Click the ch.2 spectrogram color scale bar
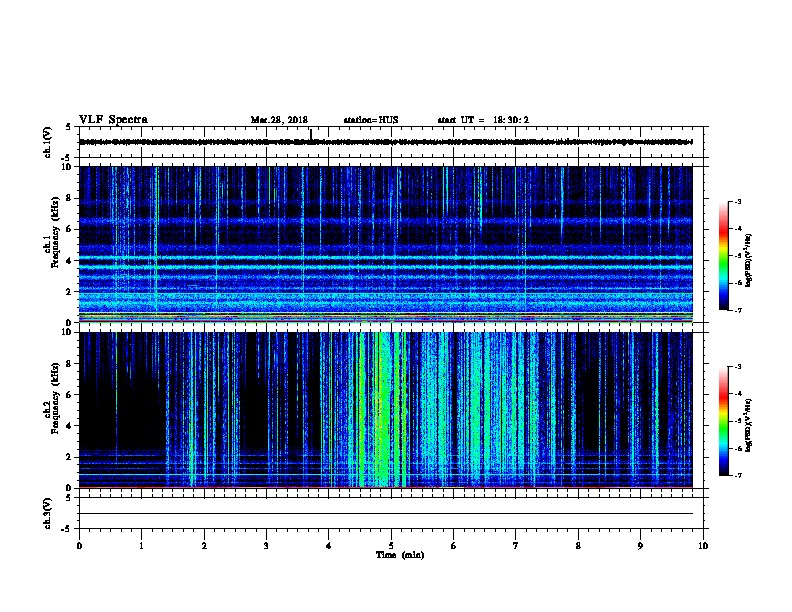The image size is (792, 612). (x=724, y=421)
